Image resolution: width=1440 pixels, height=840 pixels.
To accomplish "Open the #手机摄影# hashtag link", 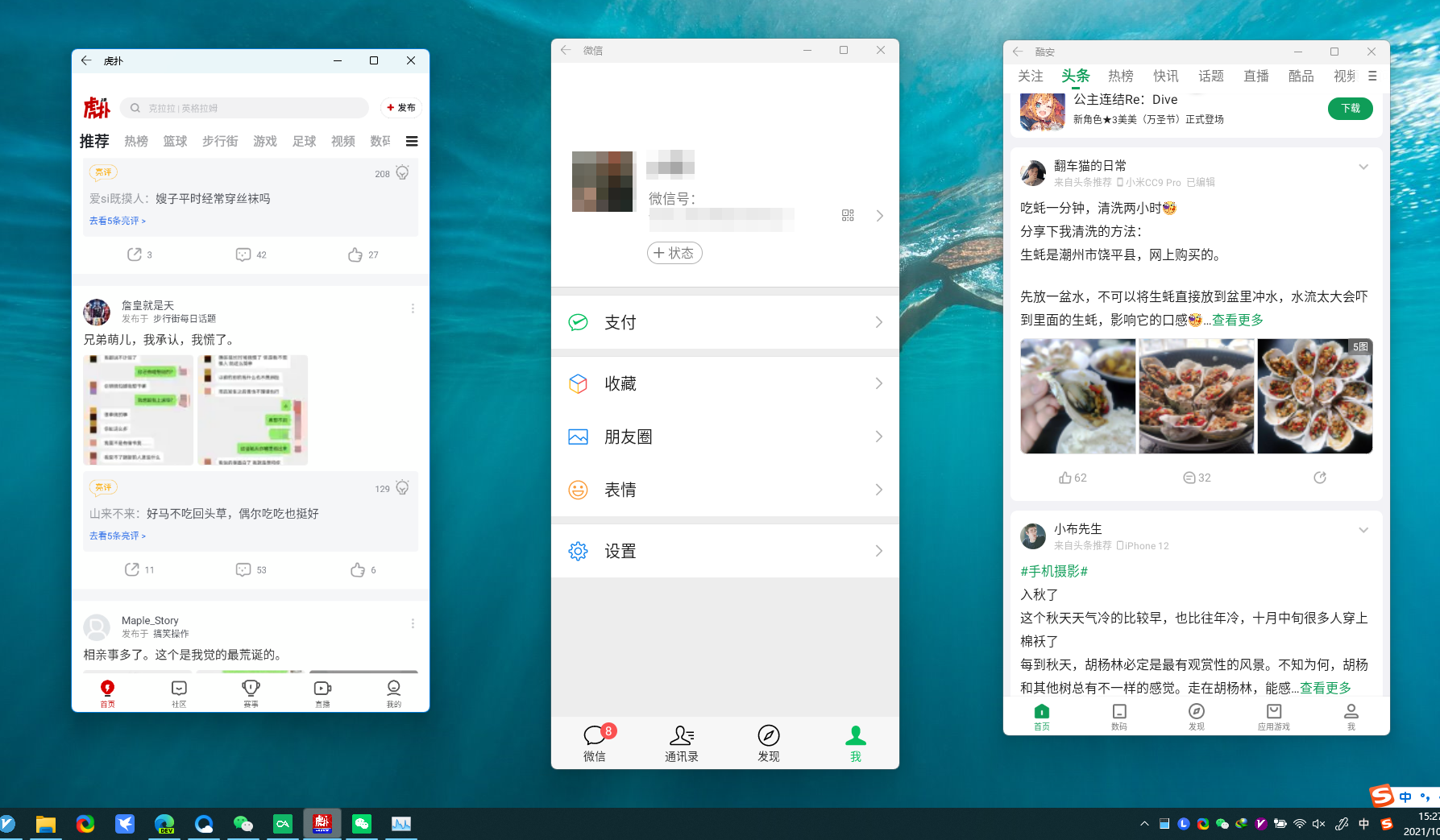I will tap(1054, 571).
